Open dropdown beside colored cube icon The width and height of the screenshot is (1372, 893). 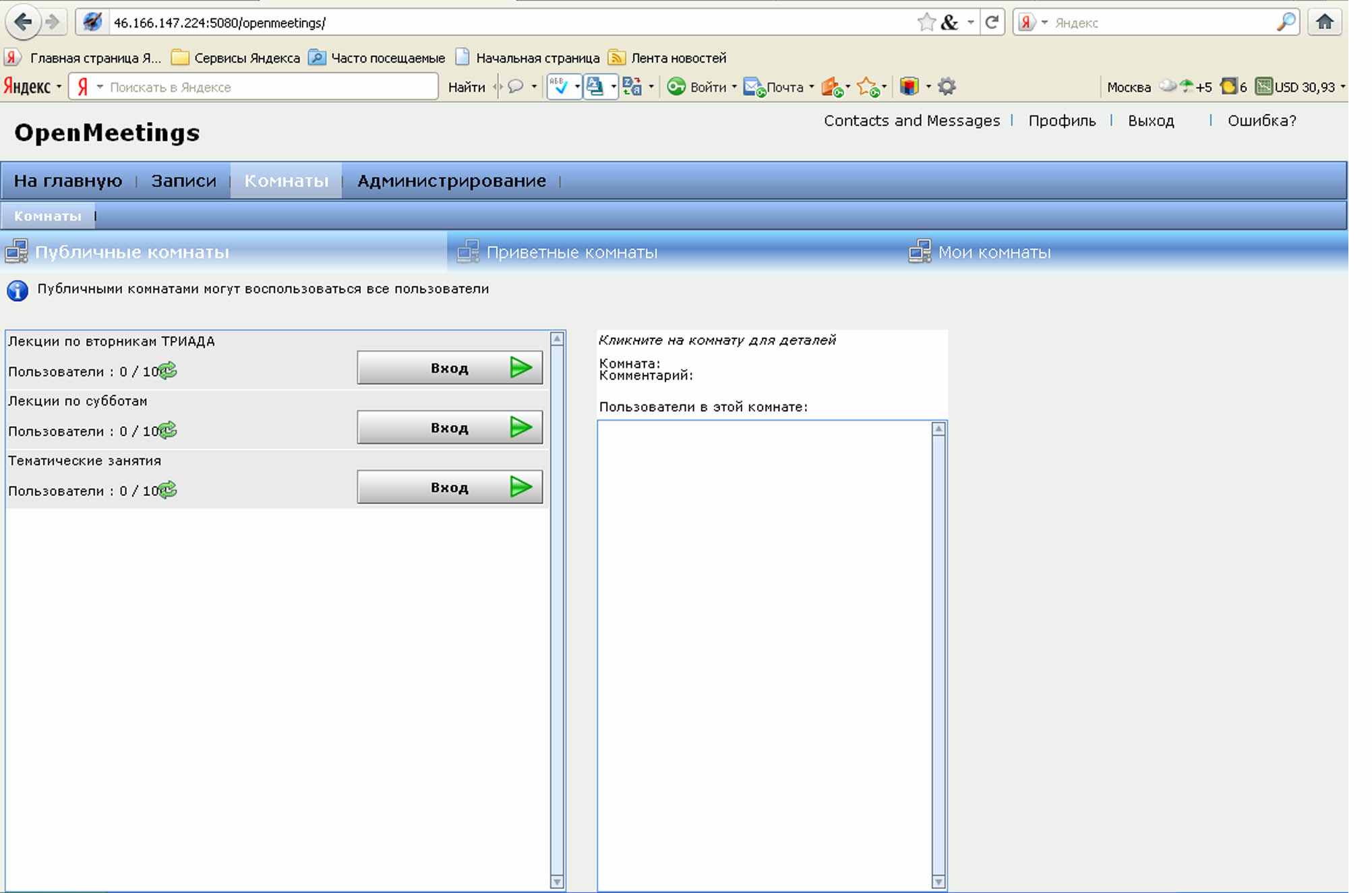click(x=928, y=87)
